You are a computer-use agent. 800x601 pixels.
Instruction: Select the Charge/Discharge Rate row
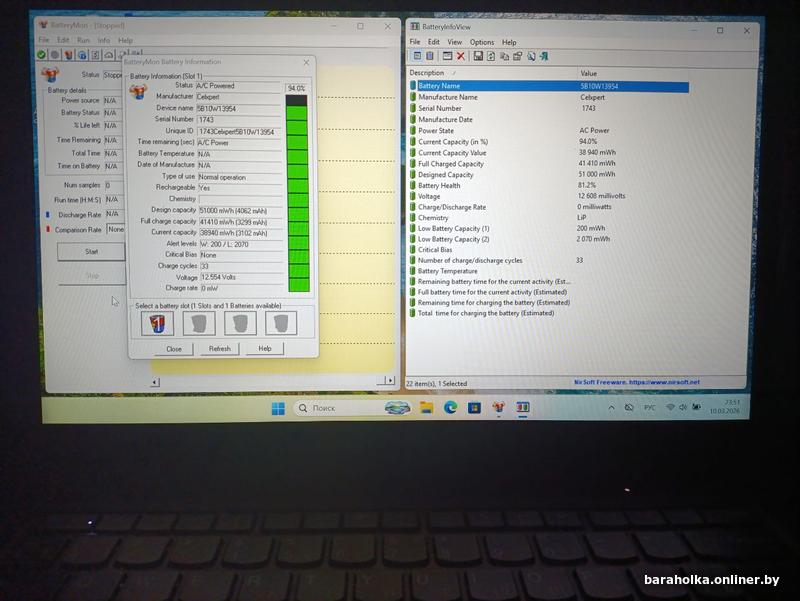coord(549,207)
